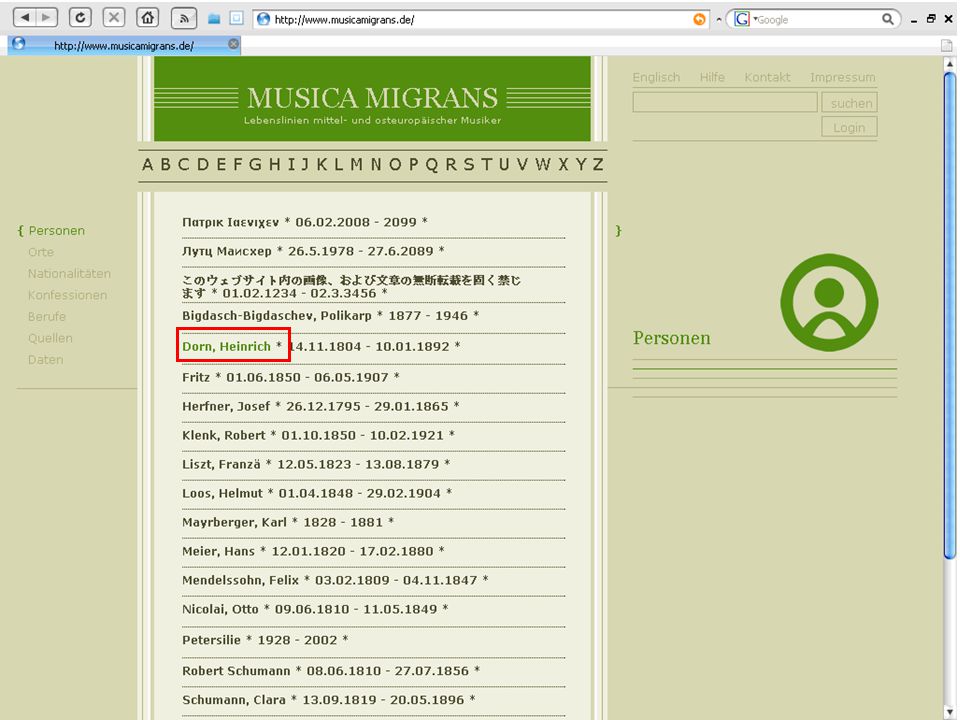Click the Login button

pyautogui.click(x=850, y=127)
